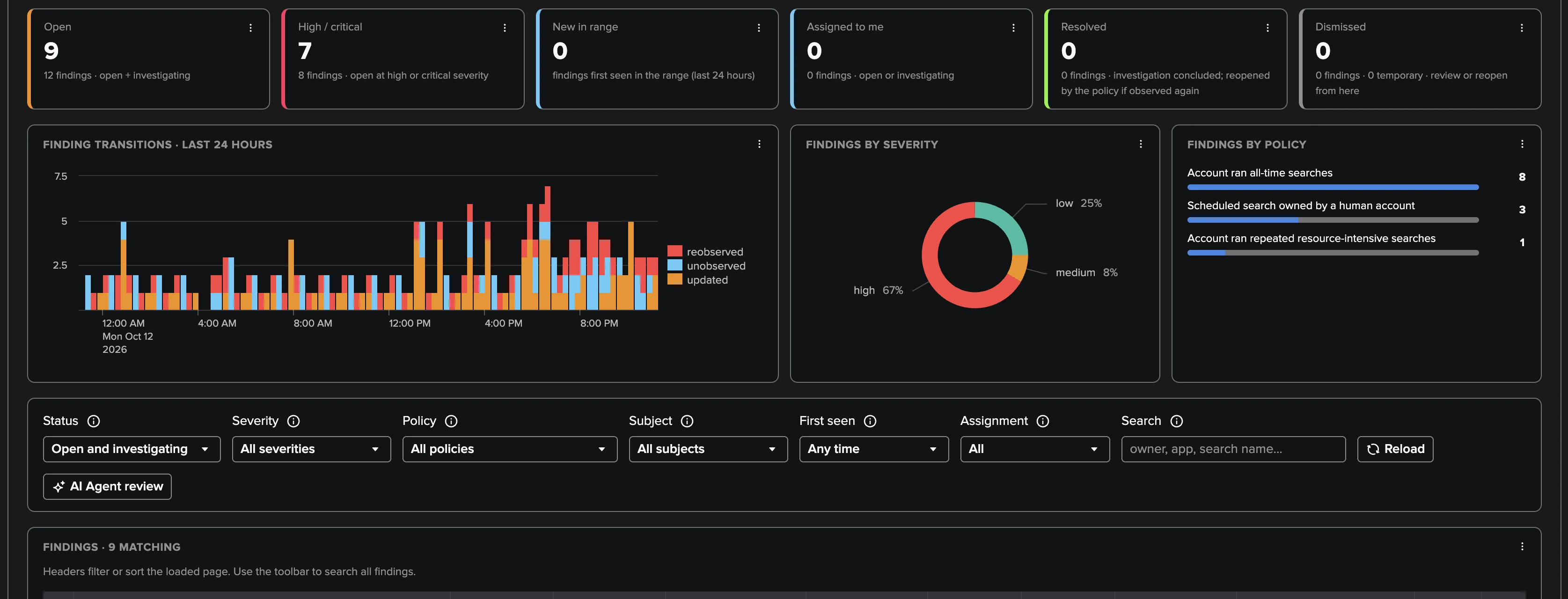1568x599 pixels.
Task: Start the AI Agent review
Action: pos(107,487)
